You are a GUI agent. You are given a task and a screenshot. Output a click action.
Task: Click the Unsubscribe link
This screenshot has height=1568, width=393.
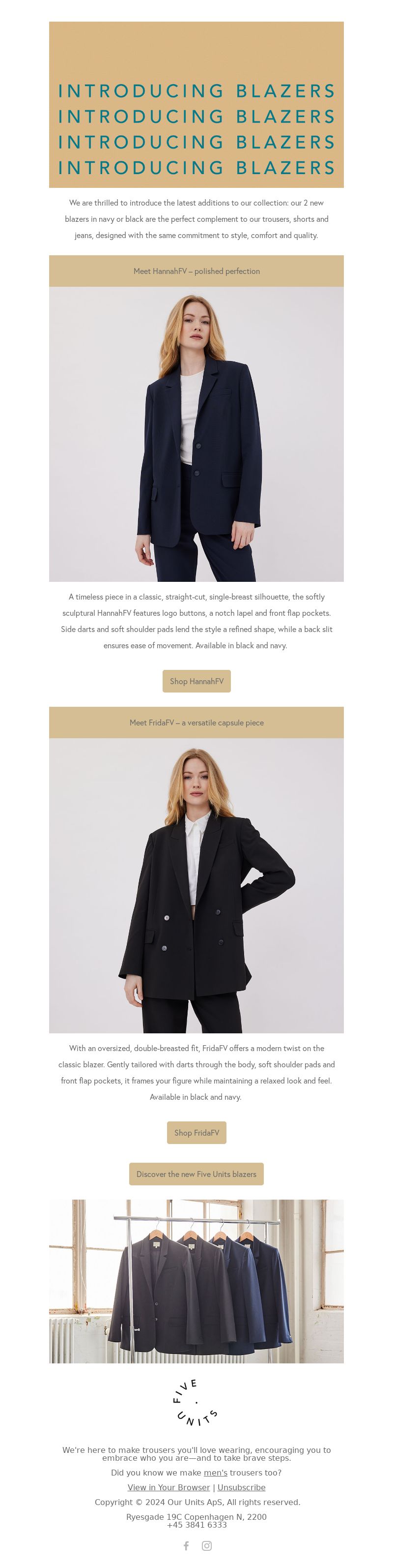coord(242,1487)
